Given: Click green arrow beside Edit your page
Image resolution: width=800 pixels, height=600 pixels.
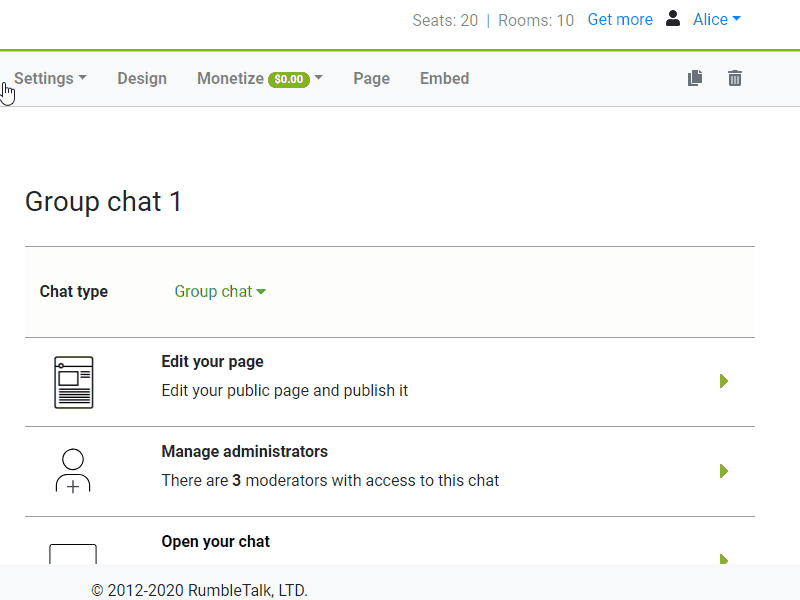Looking at the screenshot, I should 724,381.
